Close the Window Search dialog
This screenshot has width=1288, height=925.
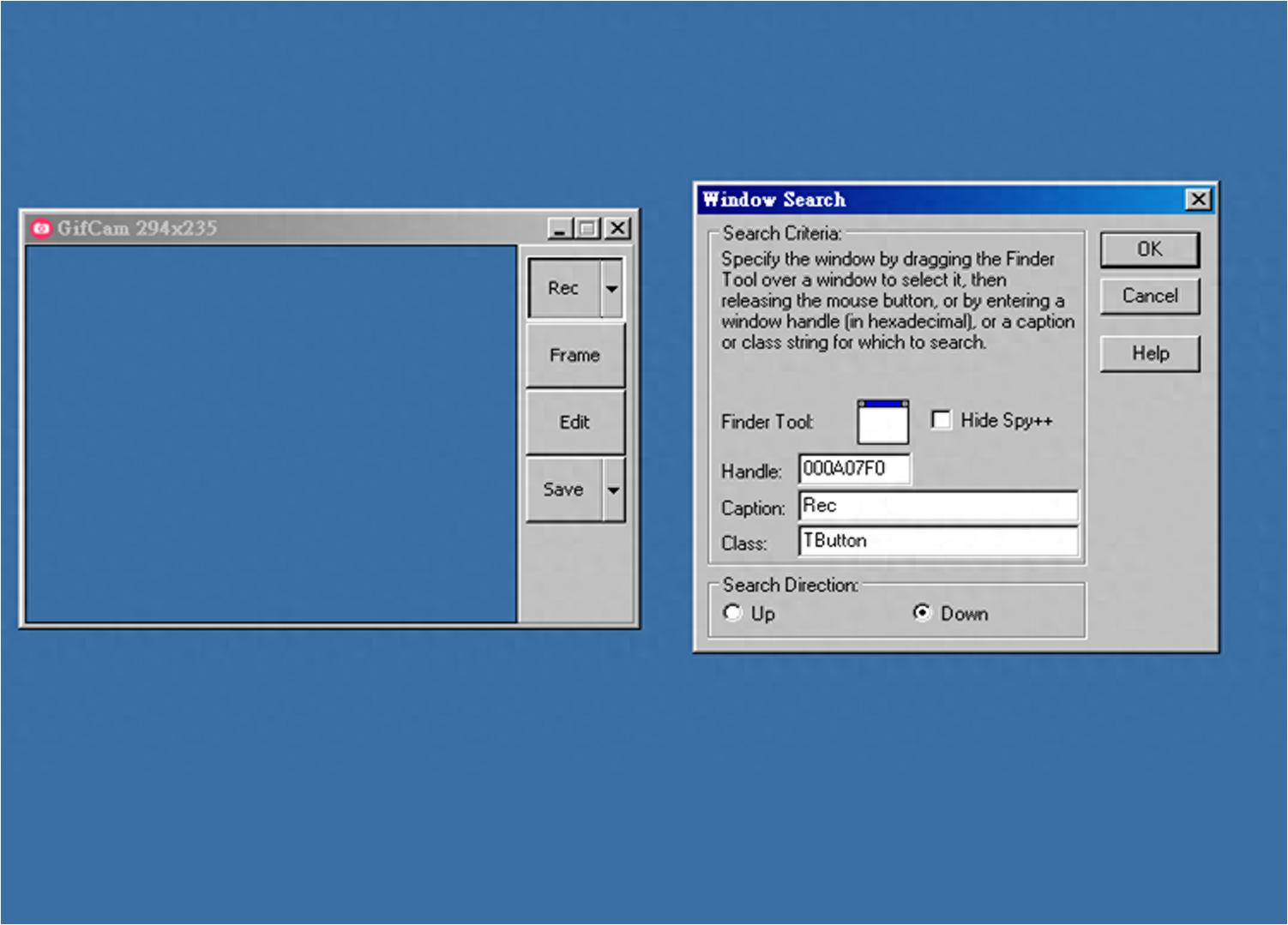click(1198, 200)
